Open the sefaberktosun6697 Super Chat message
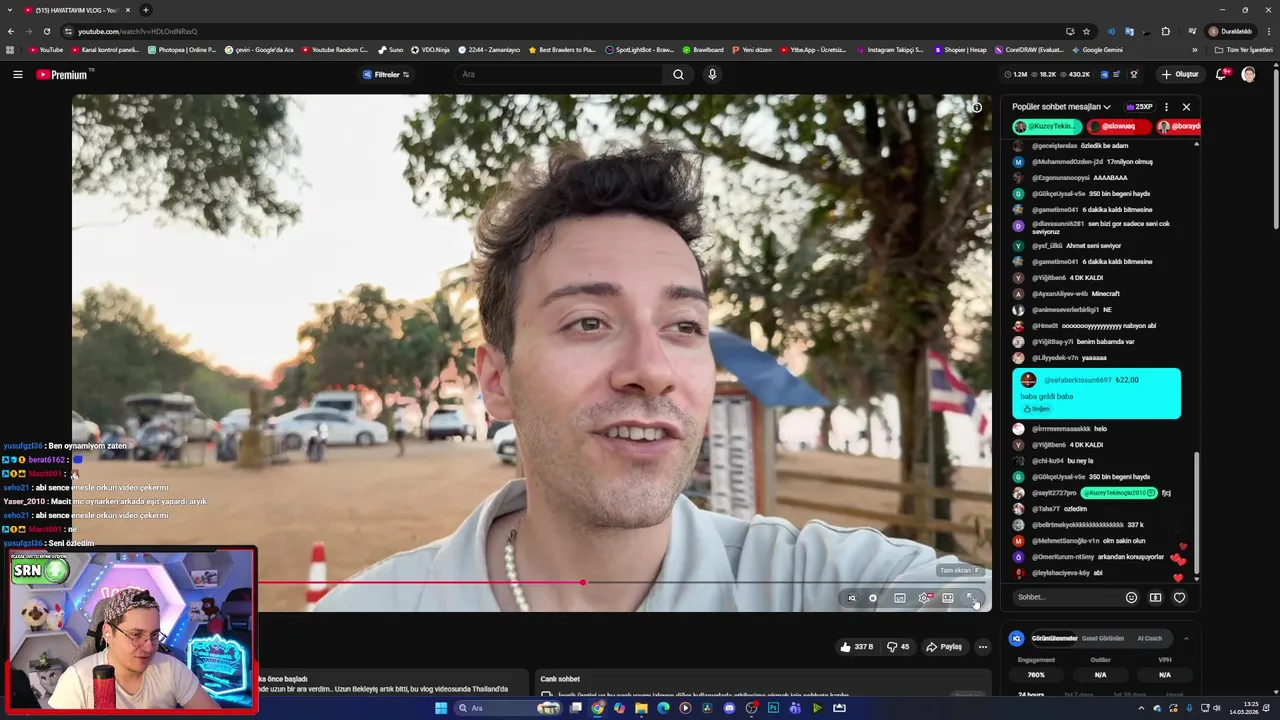Image resolution: width=1280 pixels, height=720 pixels. (x=1096, y=393)
